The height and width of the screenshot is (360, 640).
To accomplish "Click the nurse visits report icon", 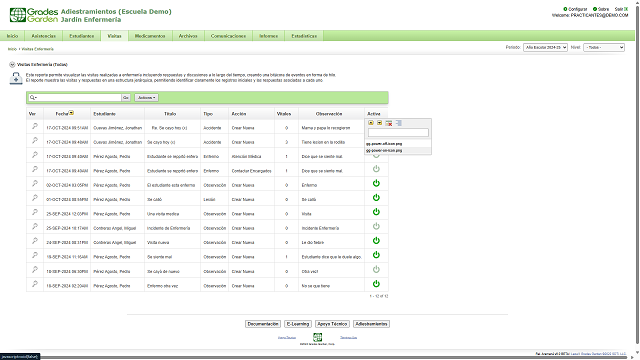I will coord(16,78).
